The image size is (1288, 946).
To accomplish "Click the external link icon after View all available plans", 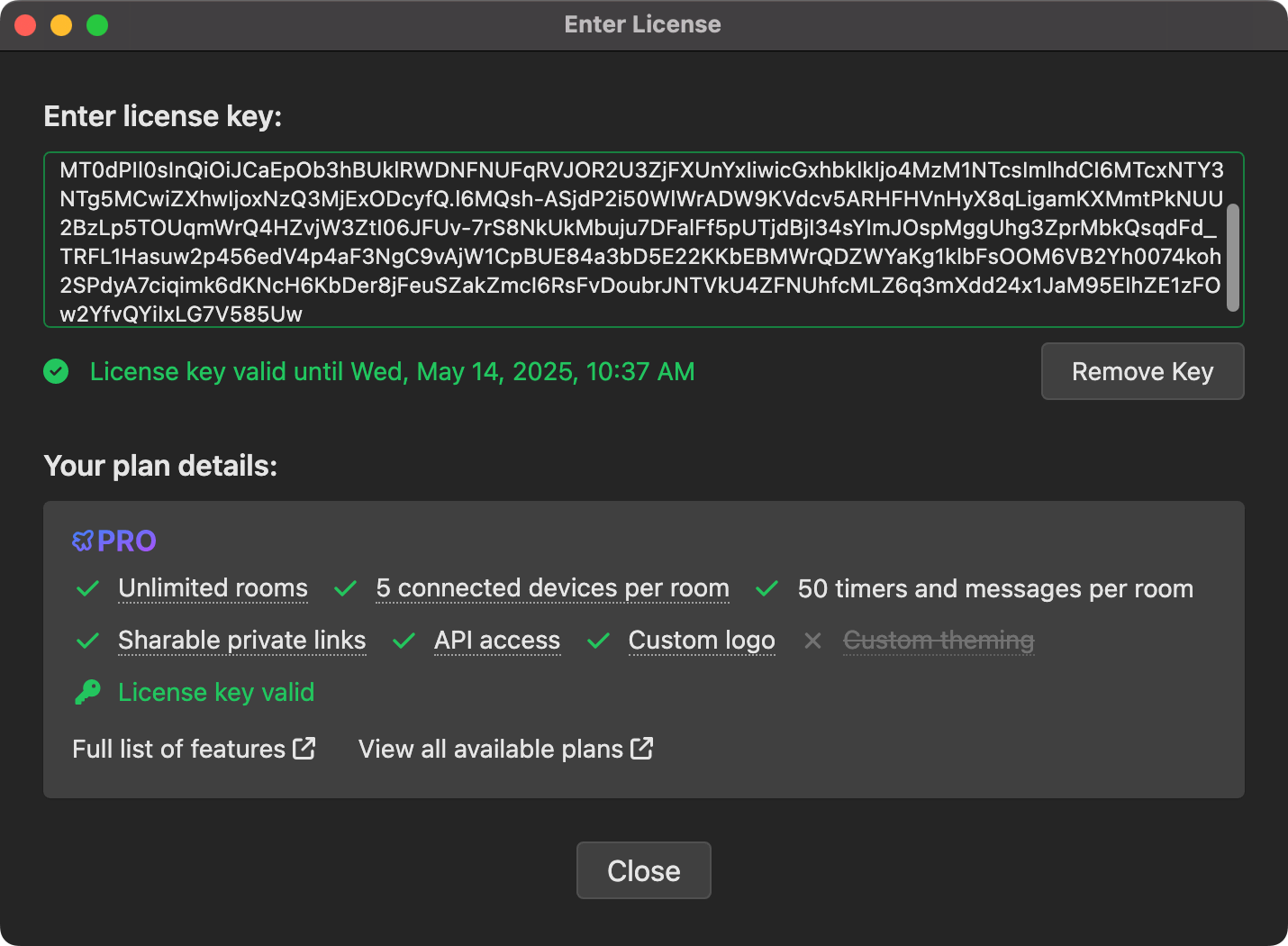I will click(x=641, y=748).
